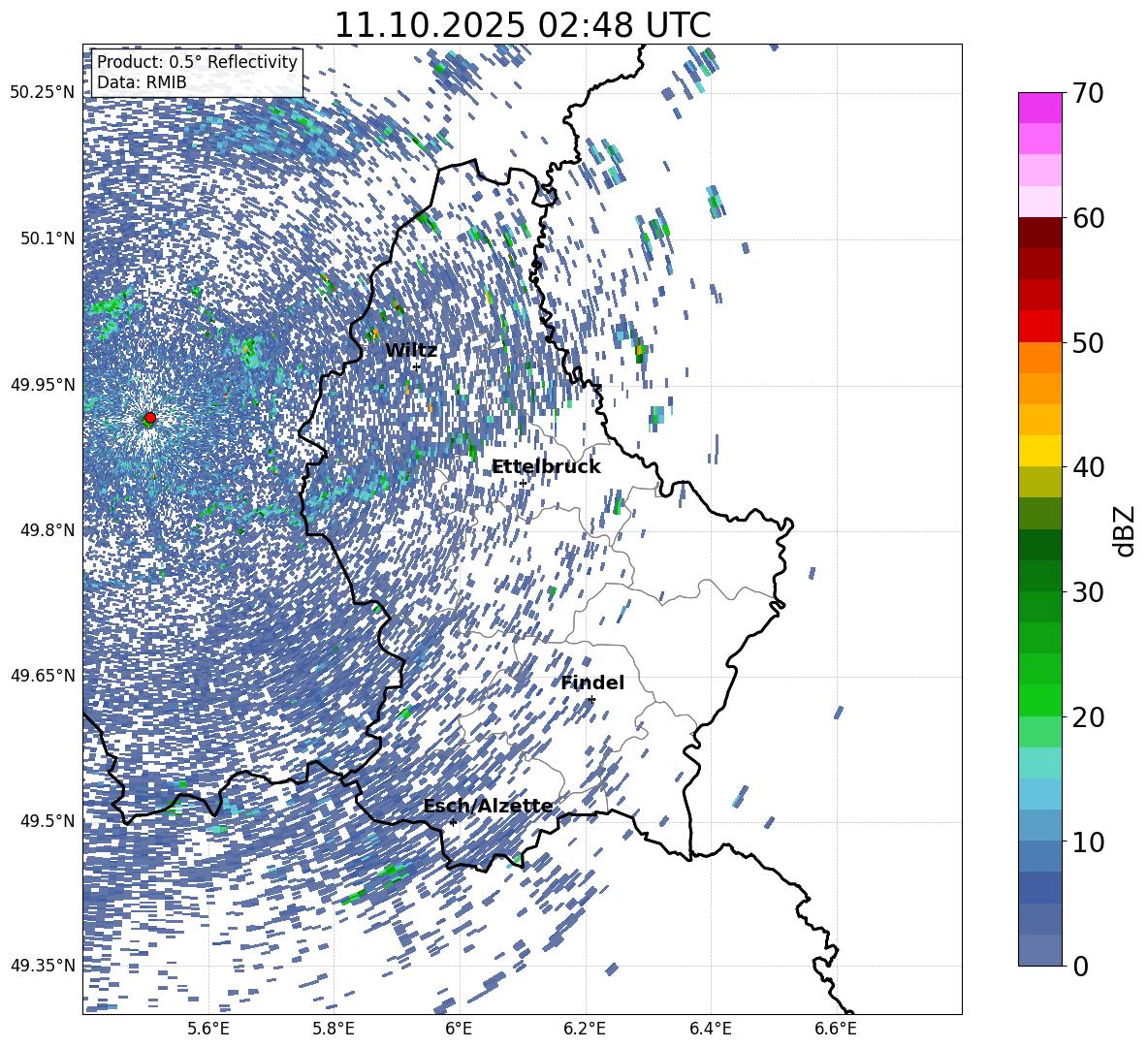
Task: Click the 50.1°N latitude label
Action: click(48, 238)
